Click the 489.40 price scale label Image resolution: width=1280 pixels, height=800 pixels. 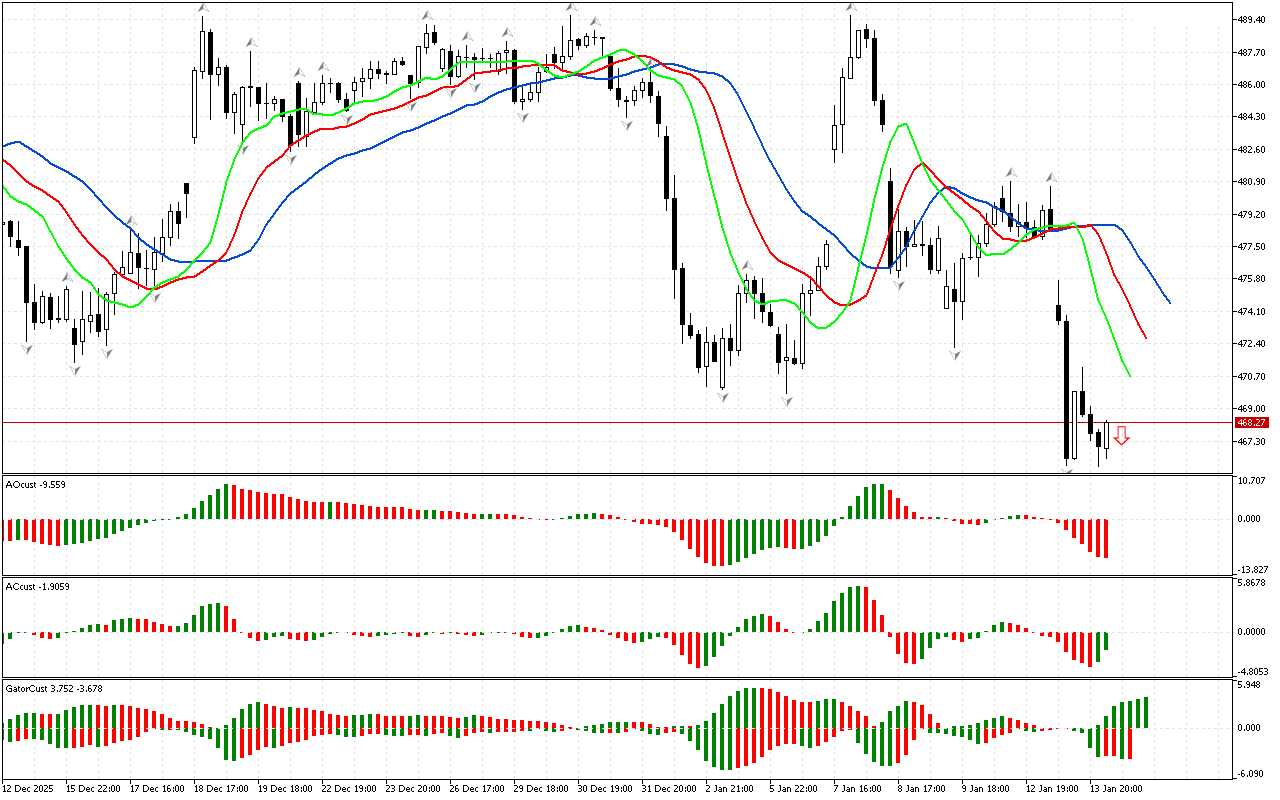tap(1252, 19)
